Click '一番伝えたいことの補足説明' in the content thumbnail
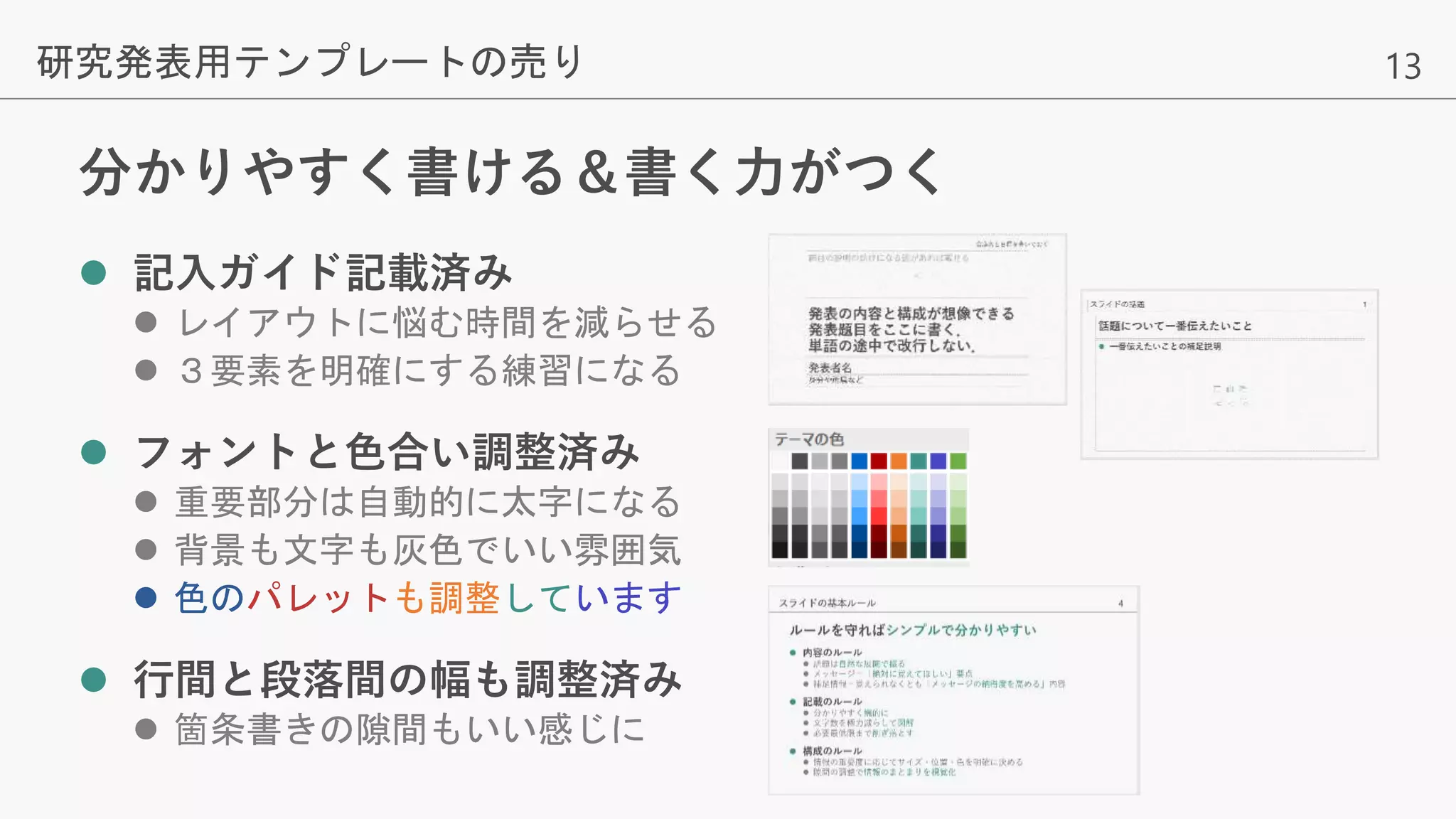Screen dimensions: 1456x819 click(x=1165, y=346)
